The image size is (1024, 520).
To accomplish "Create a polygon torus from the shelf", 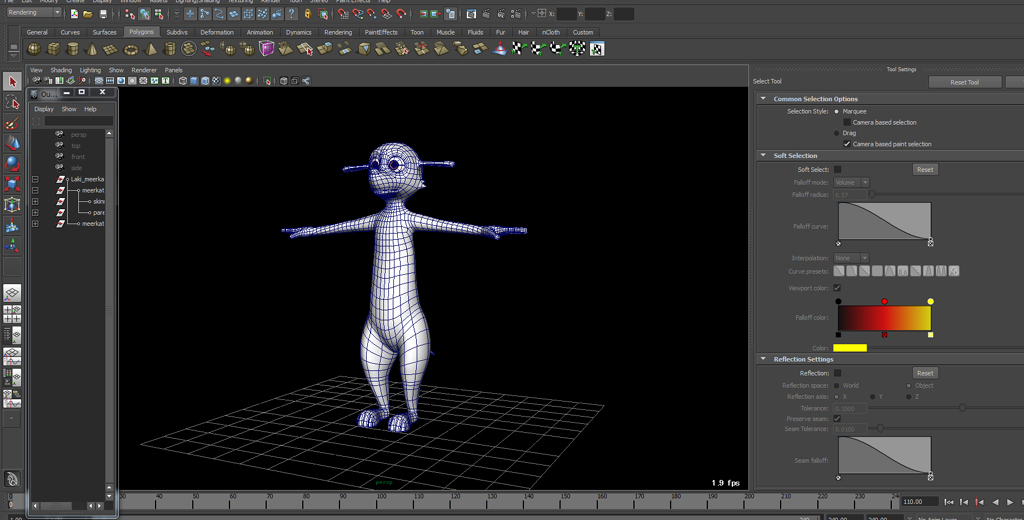I will [131, 48].
